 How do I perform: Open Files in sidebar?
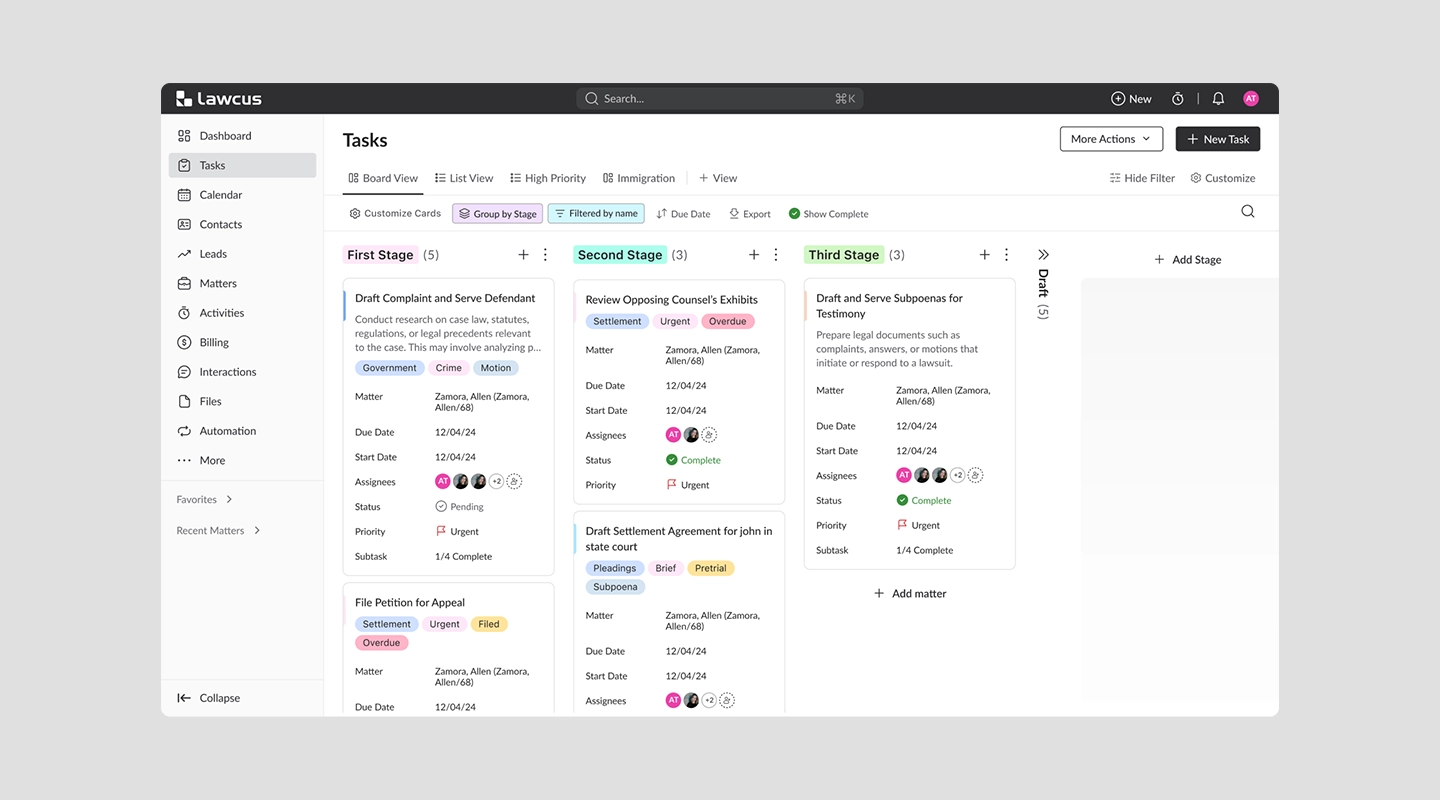coord(242,401)
